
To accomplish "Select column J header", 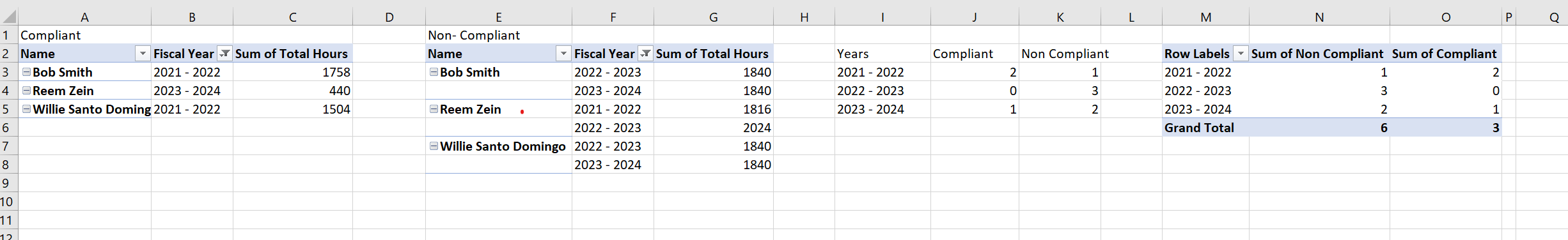I will 975,17.
